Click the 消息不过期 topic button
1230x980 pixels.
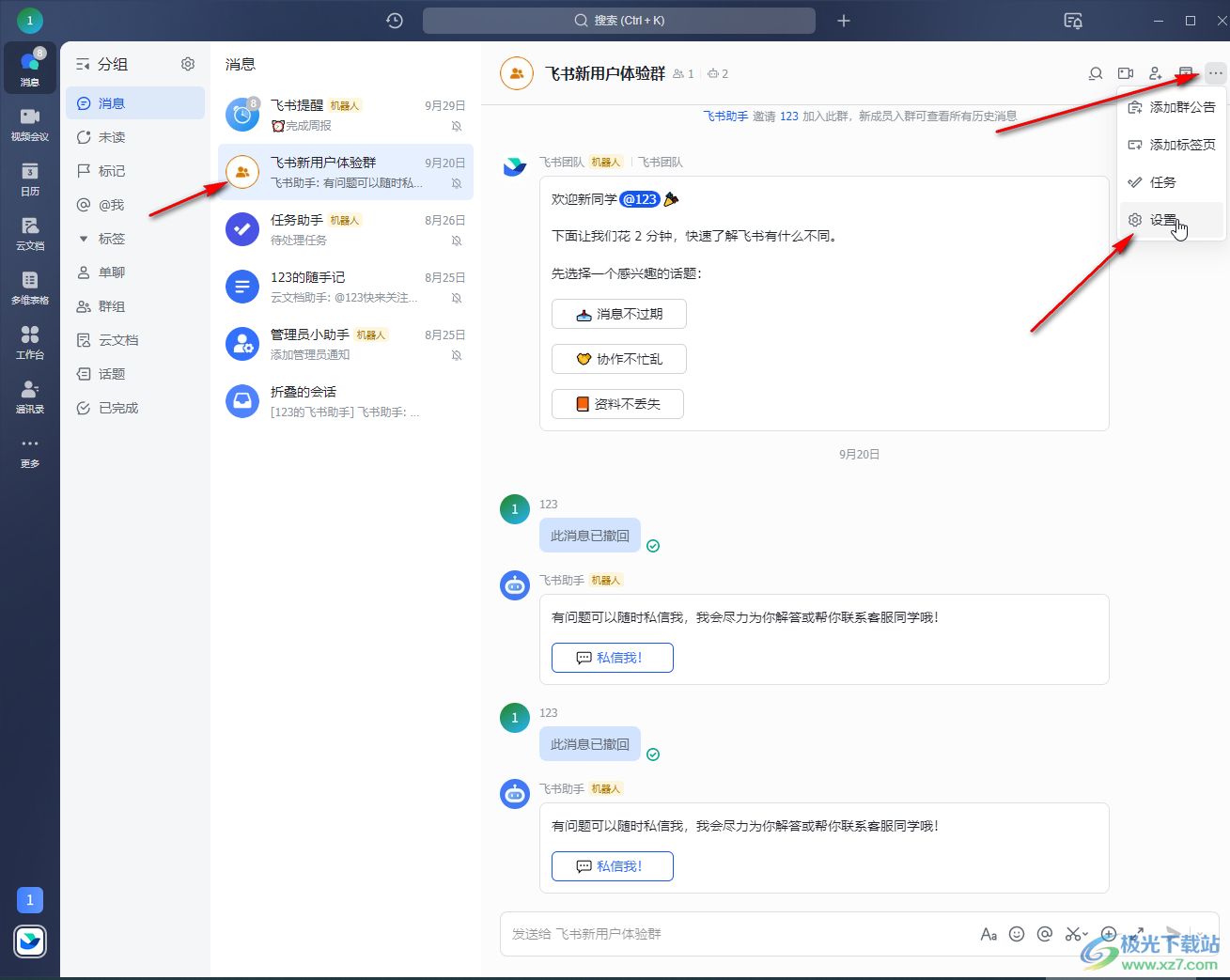point(619,314)
